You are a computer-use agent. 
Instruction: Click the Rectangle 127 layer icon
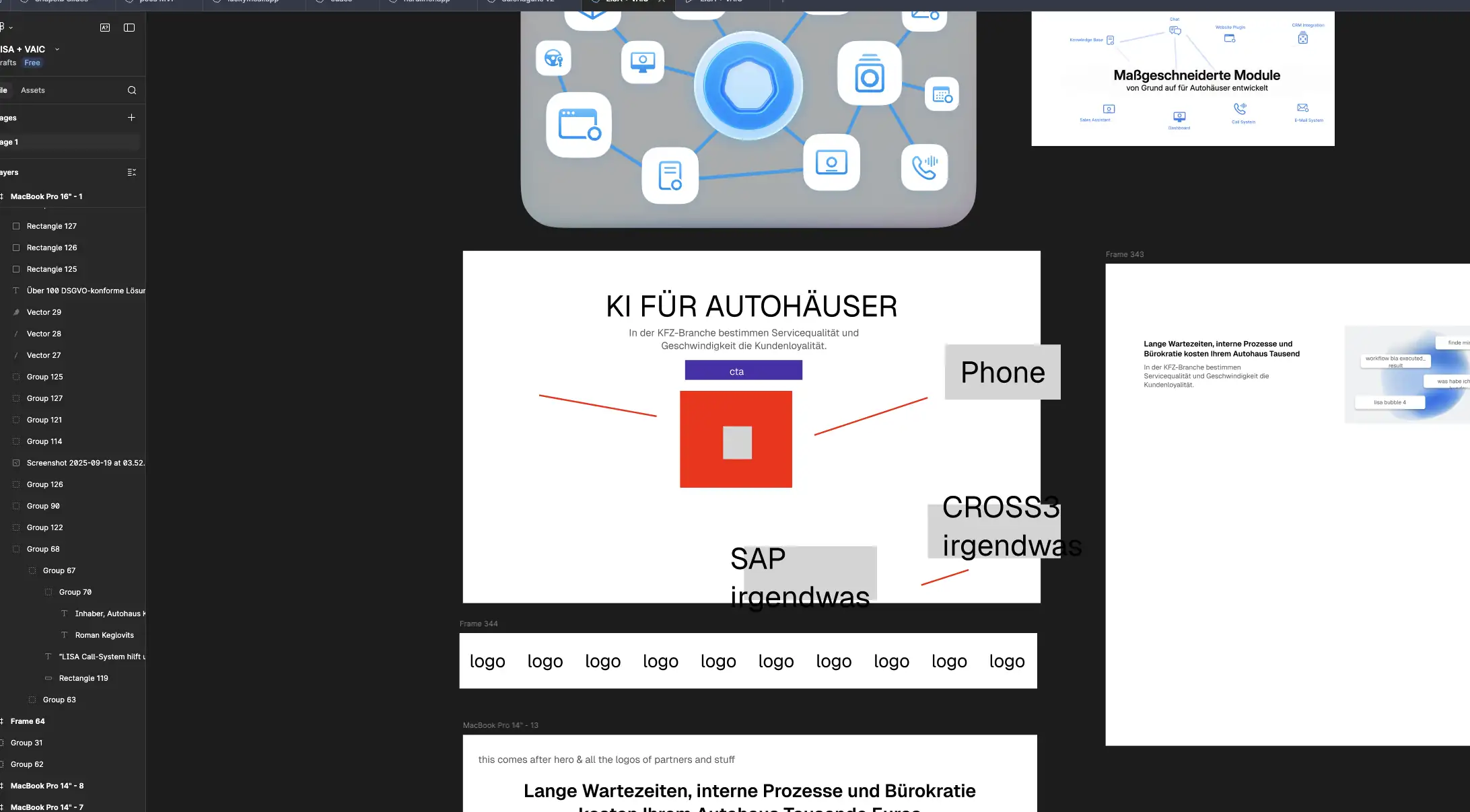[x=16, y=226]
